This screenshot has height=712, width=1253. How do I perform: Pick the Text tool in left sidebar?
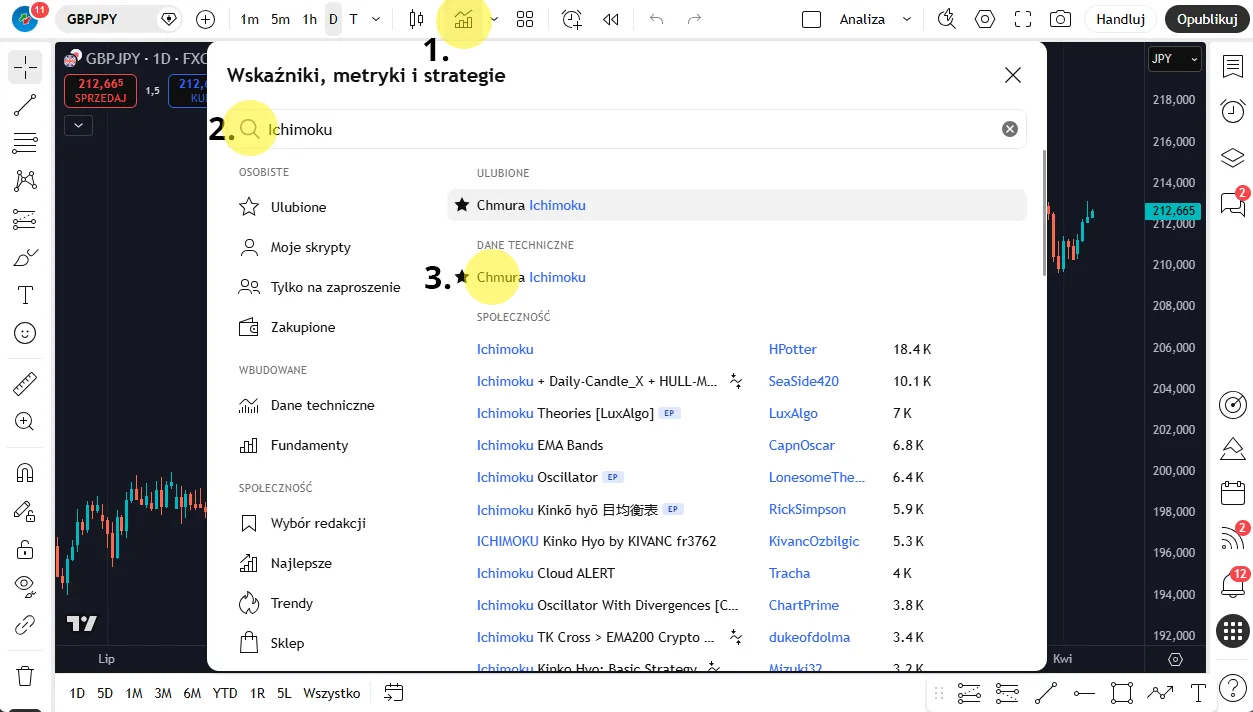[25, 295]
